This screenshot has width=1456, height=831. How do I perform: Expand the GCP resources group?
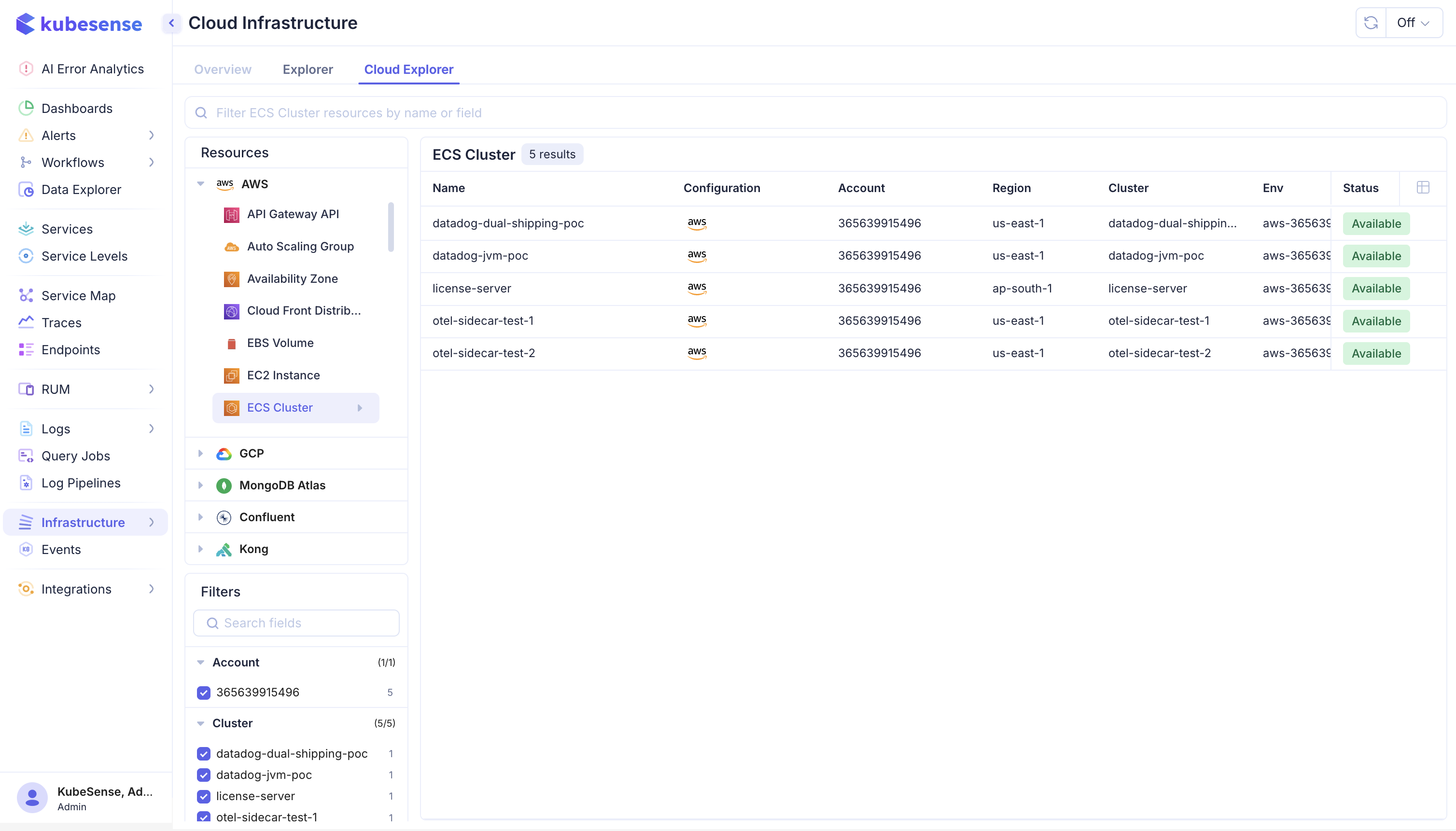(200, 453)
